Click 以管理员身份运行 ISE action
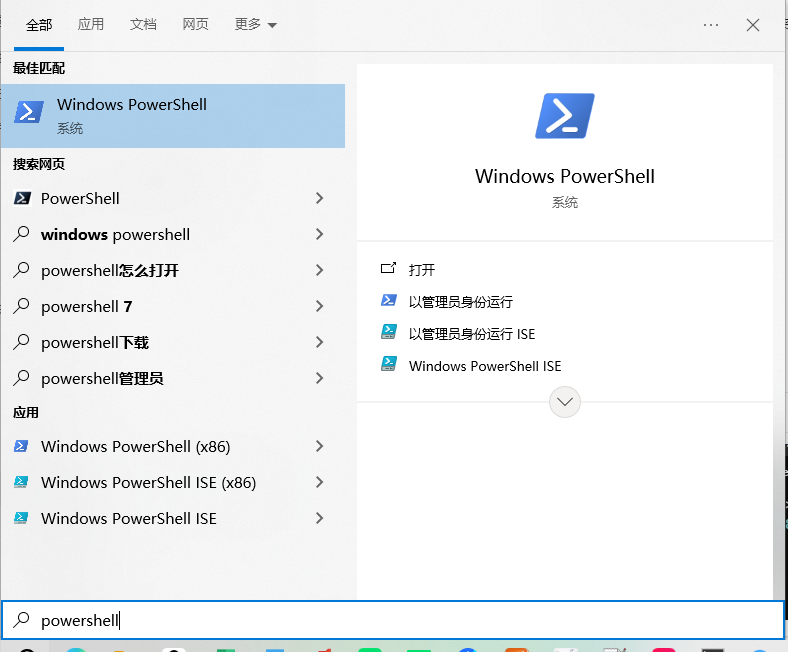 click(x=472, y=334)
